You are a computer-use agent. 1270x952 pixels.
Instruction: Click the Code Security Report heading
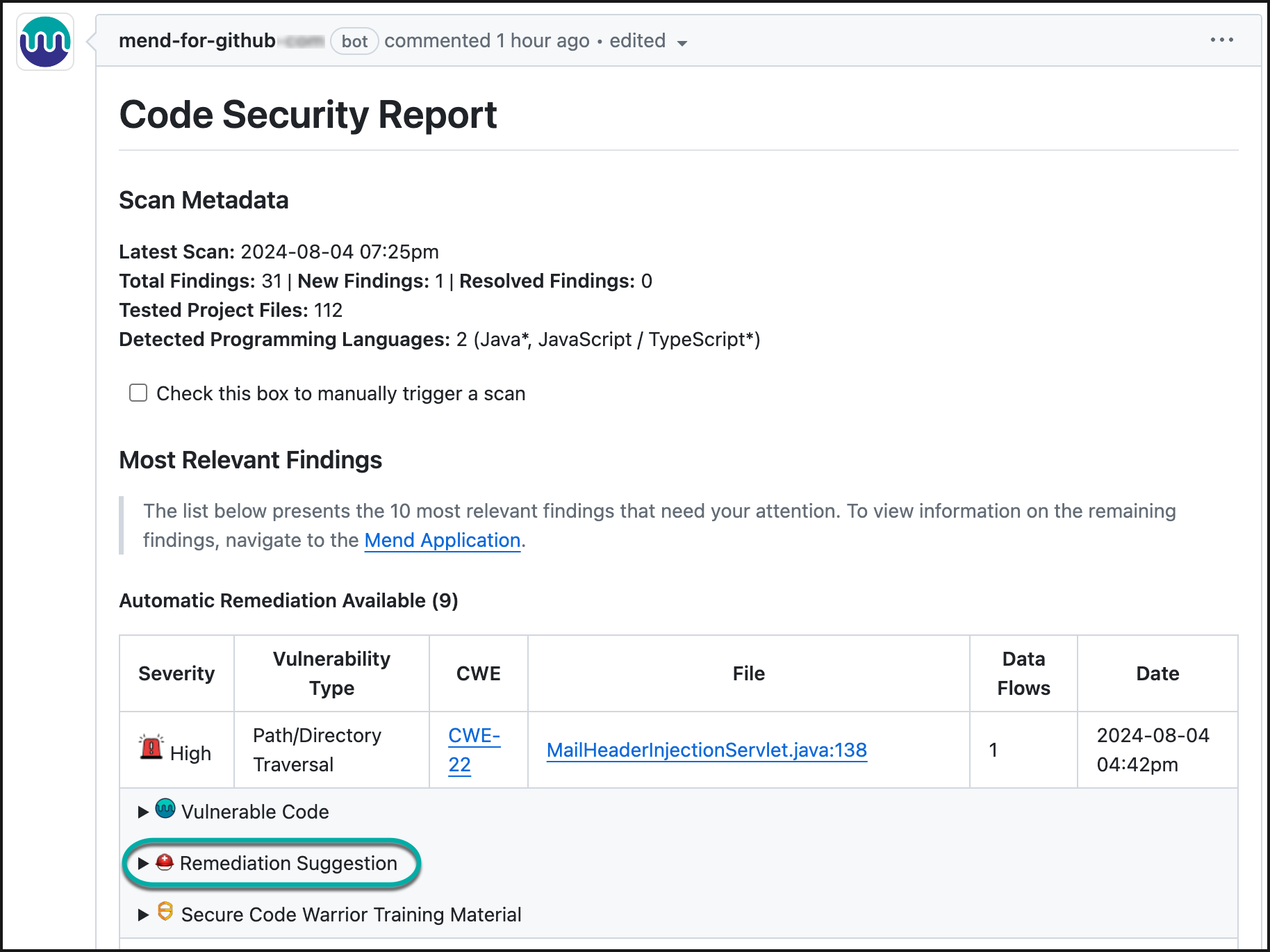tap(308, 115)
